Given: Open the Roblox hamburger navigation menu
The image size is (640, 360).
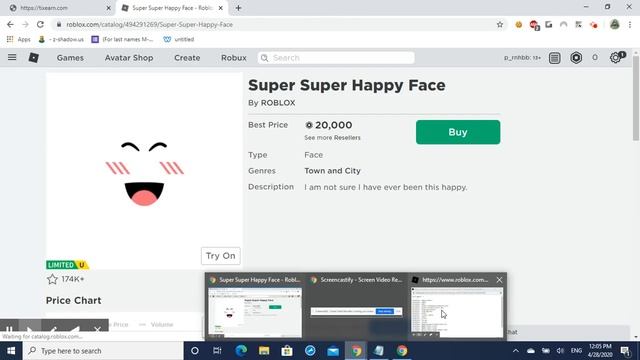Looking at the screenshot, I should 12,58.
